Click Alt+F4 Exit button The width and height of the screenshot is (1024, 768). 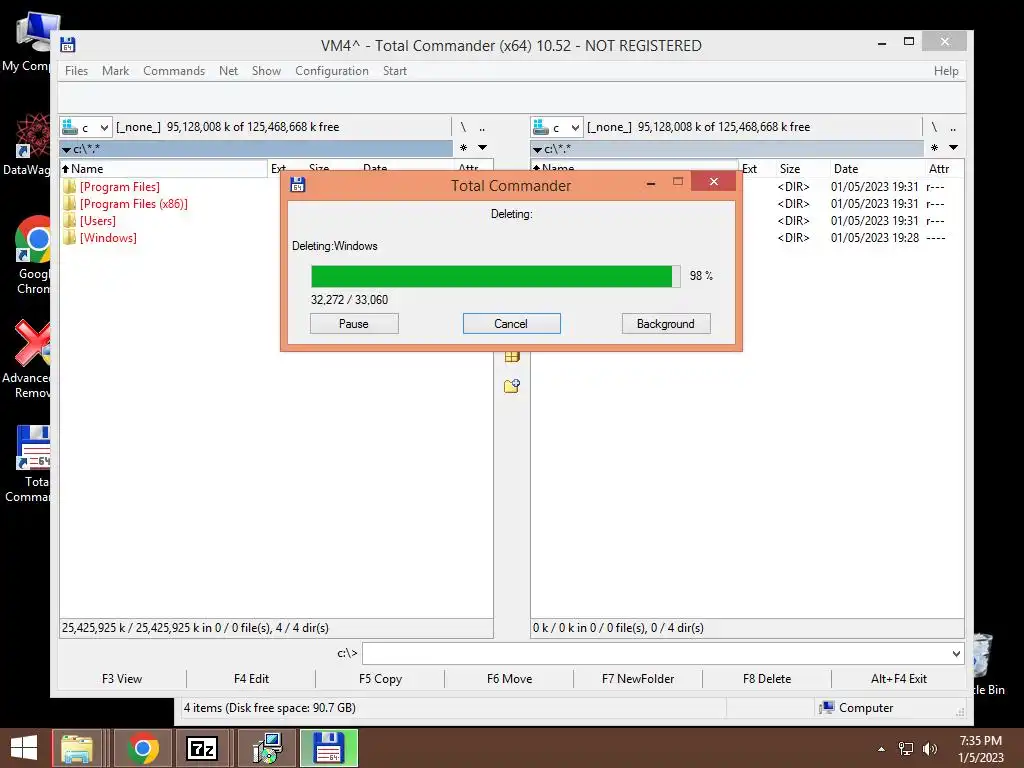coord(899,679)
